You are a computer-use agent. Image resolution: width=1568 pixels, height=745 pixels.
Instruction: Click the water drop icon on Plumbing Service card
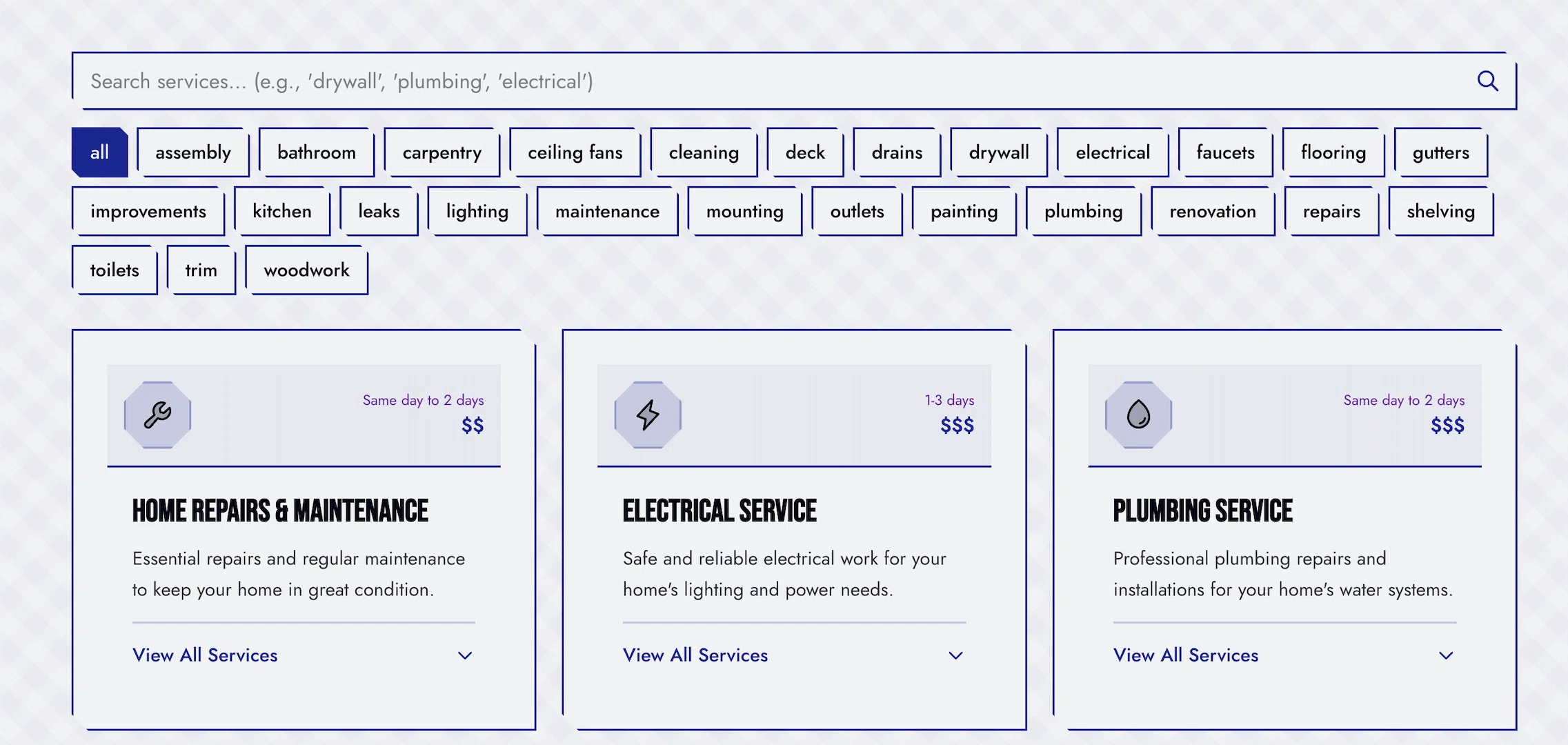pyautogui.click(x=1137, y=415)
